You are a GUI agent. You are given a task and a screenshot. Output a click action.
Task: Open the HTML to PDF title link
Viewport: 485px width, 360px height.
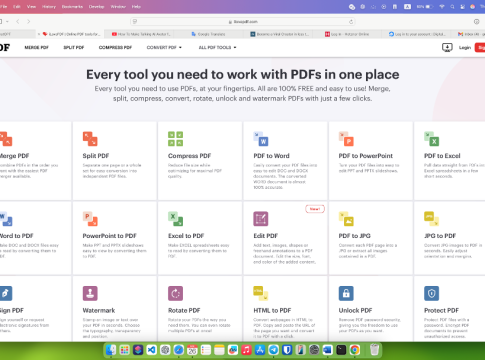coord(272,310)
